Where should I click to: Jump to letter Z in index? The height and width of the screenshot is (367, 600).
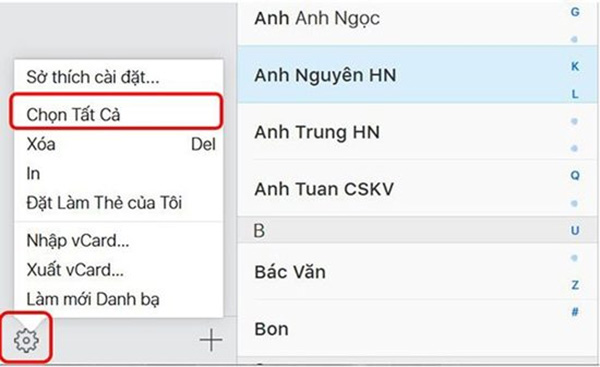click(575, 285)
